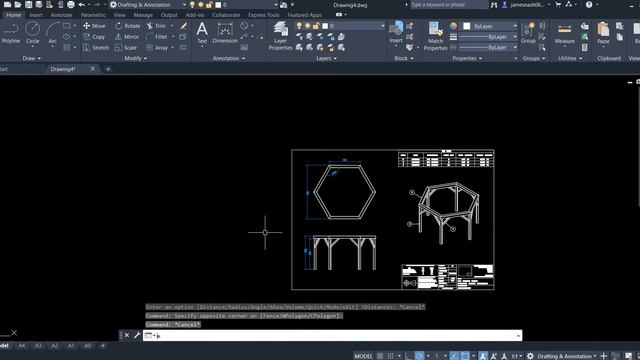
Task: Click the Autodesk App Store cart icon
Action: click(x=558, y=5)
